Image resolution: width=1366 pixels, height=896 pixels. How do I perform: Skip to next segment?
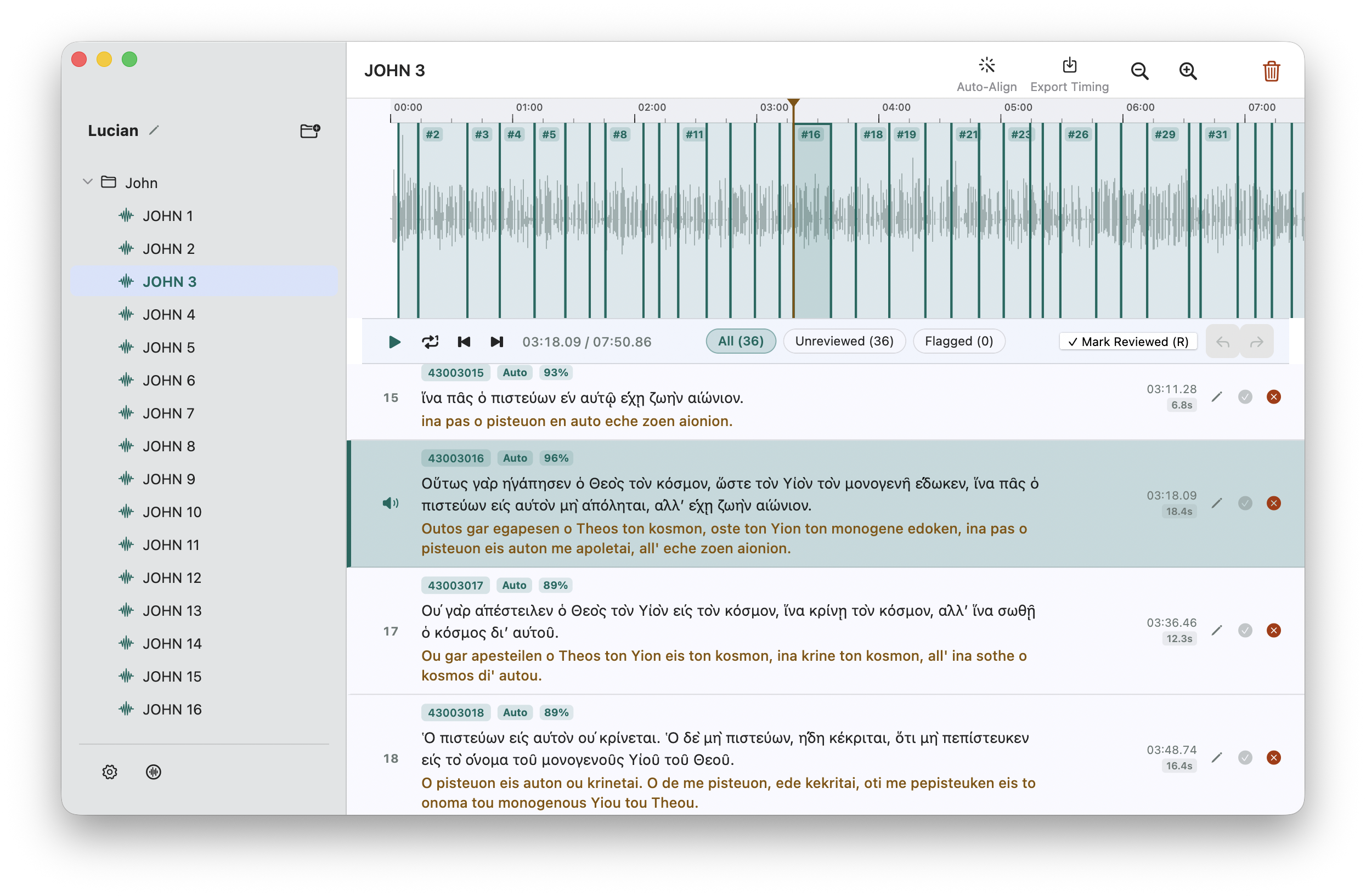click(x=497, y=342)
